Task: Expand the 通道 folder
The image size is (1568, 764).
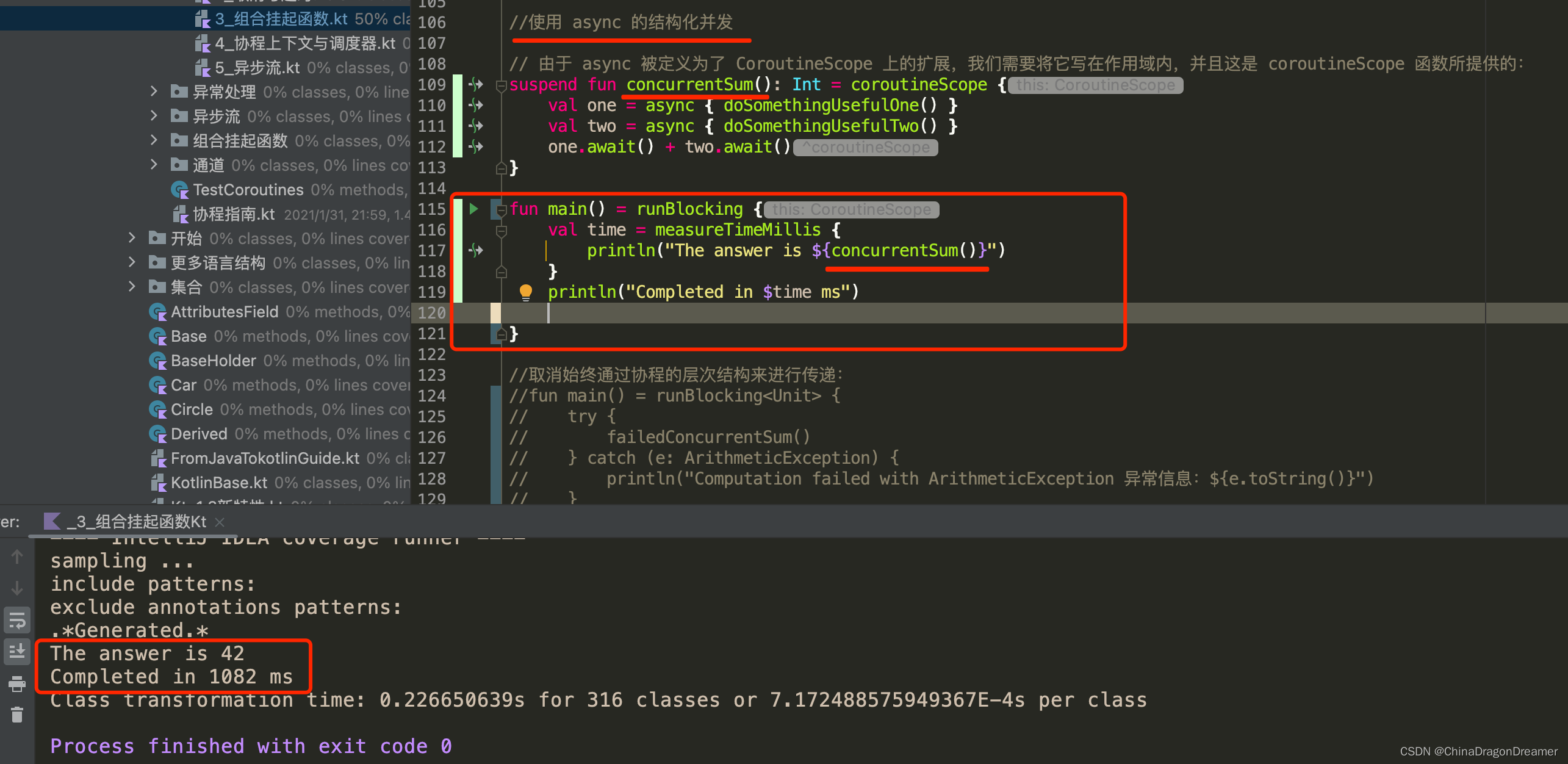Action: pos(154,165)
